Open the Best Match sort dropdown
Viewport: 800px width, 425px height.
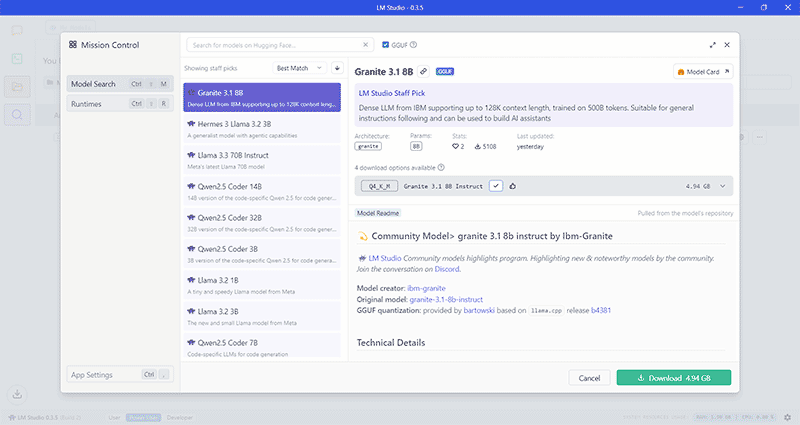click(299, 68)
